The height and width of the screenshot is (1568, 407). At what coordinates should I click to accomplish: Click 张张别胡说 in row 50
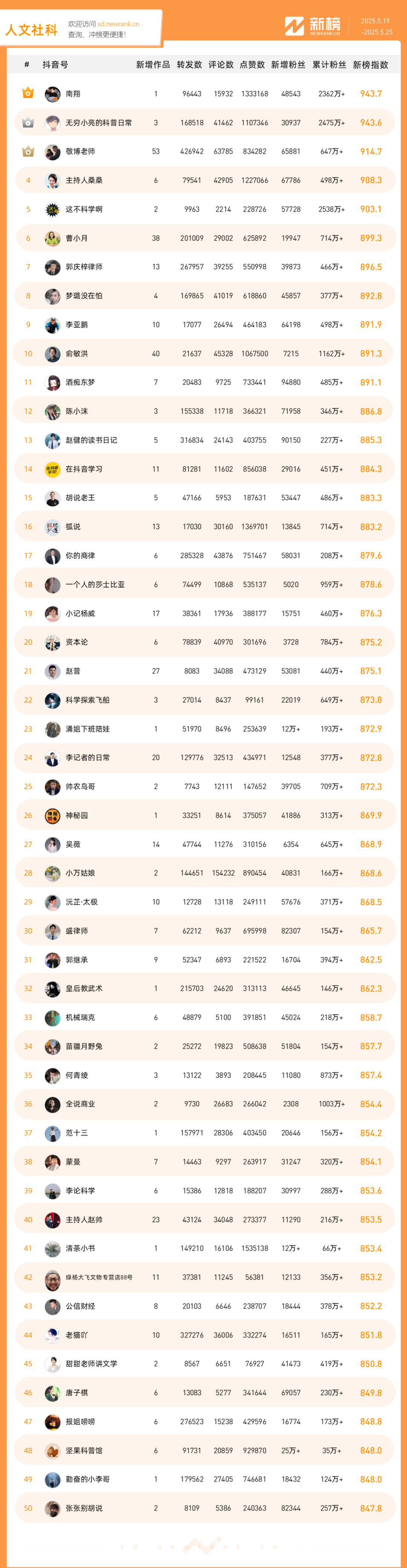point(84,1508)
